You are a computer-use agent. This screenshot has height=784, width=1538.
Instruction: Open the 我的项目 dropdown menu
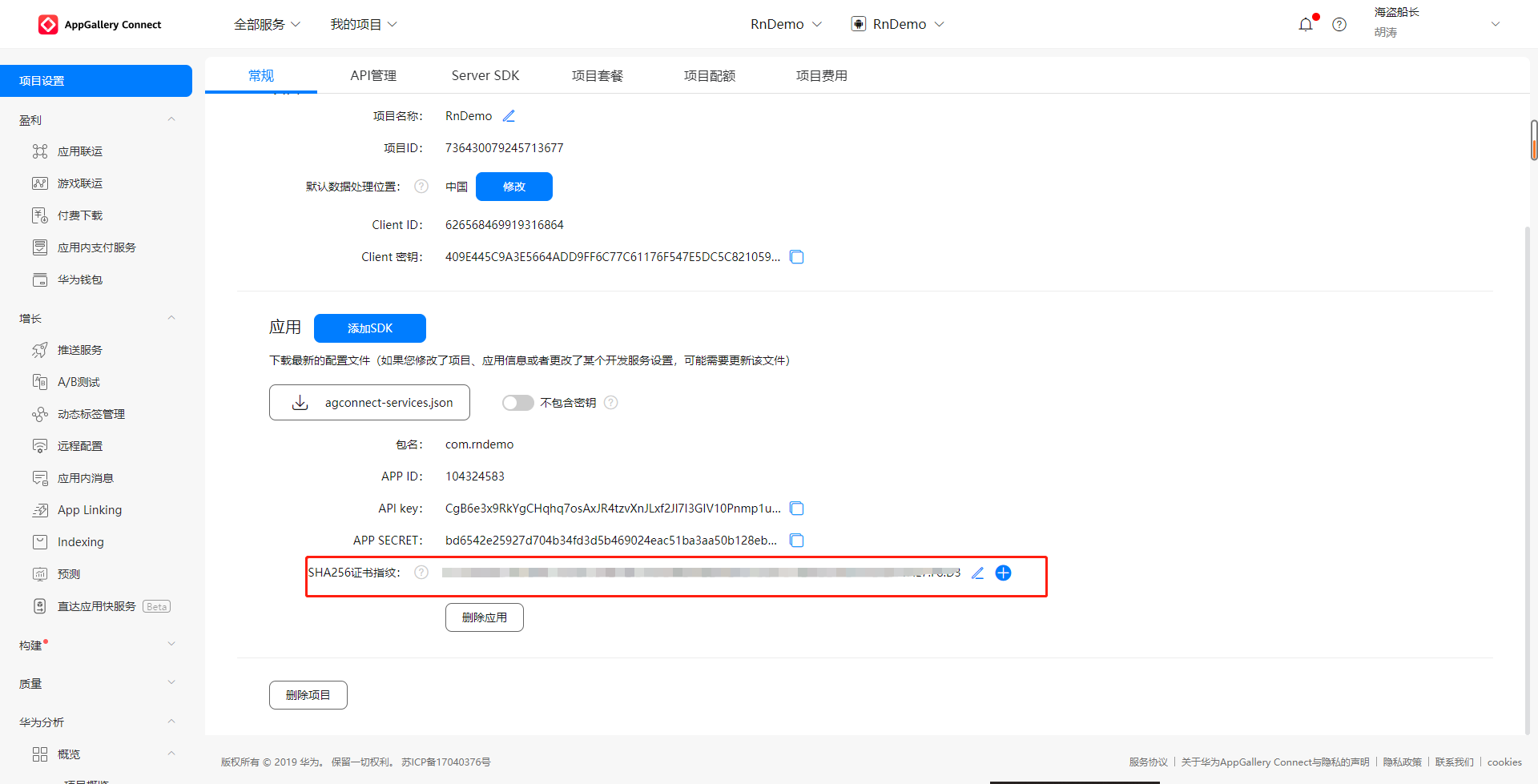pos(364,25)
